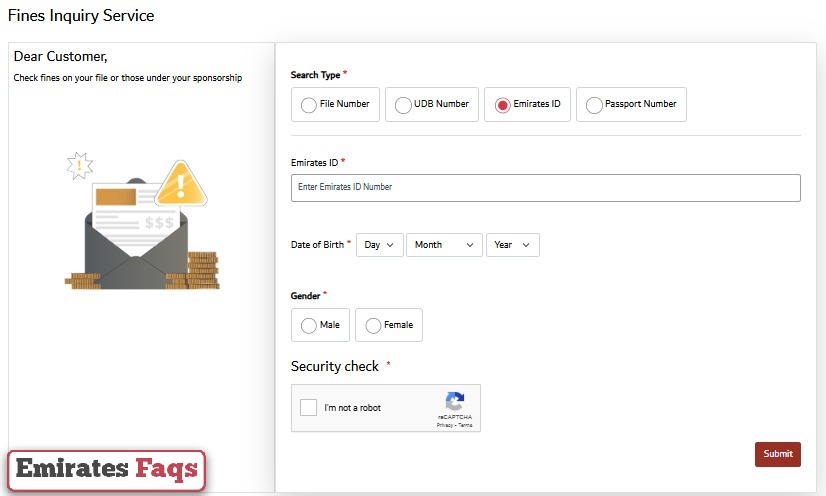
Task: Open the reCAPTCHA Terms link
Action: (465, 425)
